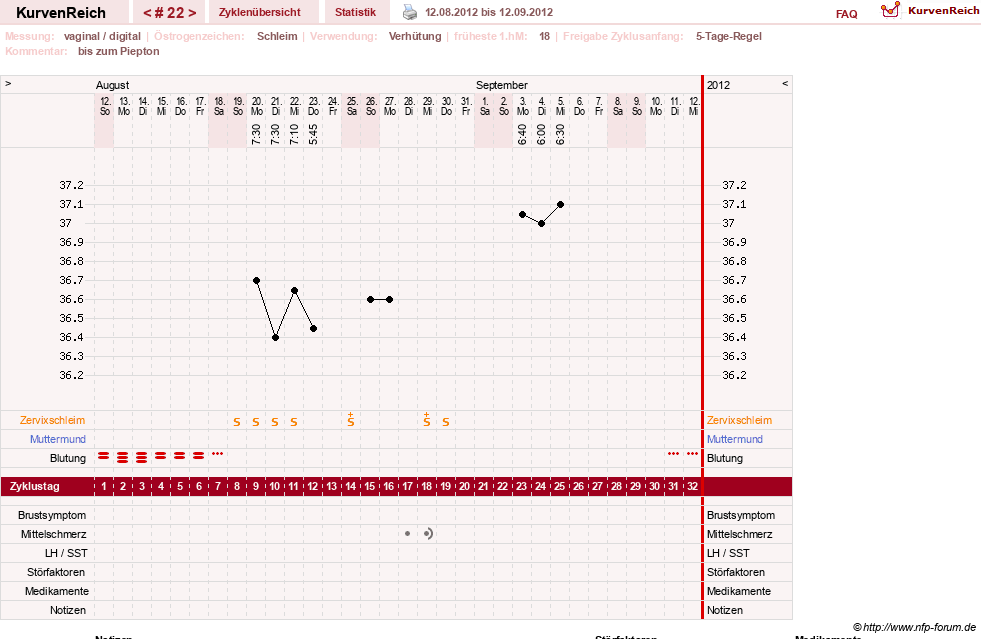Screen dimensions: 981x639
Task: Click the KurvenReich text link at top right
Action: coord(943,11)
